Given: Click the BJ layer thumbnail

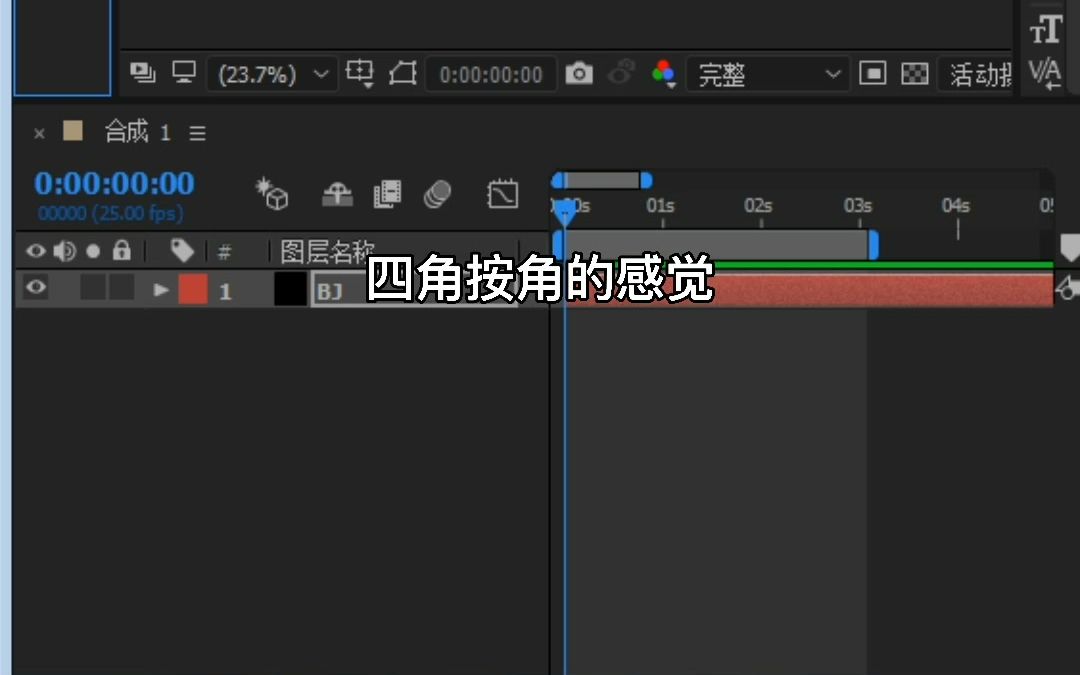Looking at the screenshot, I should [x=290, y=289].
